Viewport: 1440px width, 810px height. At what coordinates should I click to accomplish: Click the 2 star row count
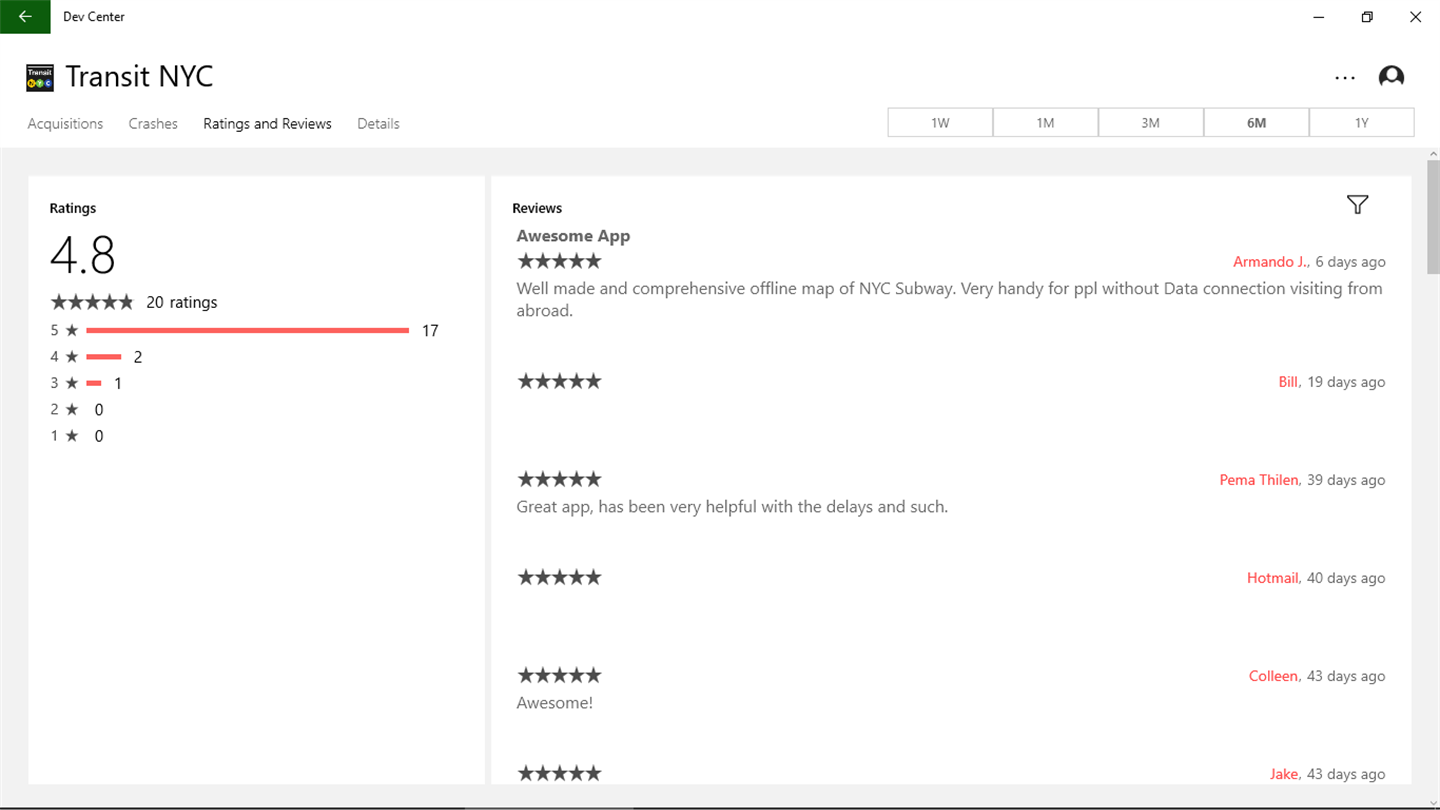click(98, 410)
